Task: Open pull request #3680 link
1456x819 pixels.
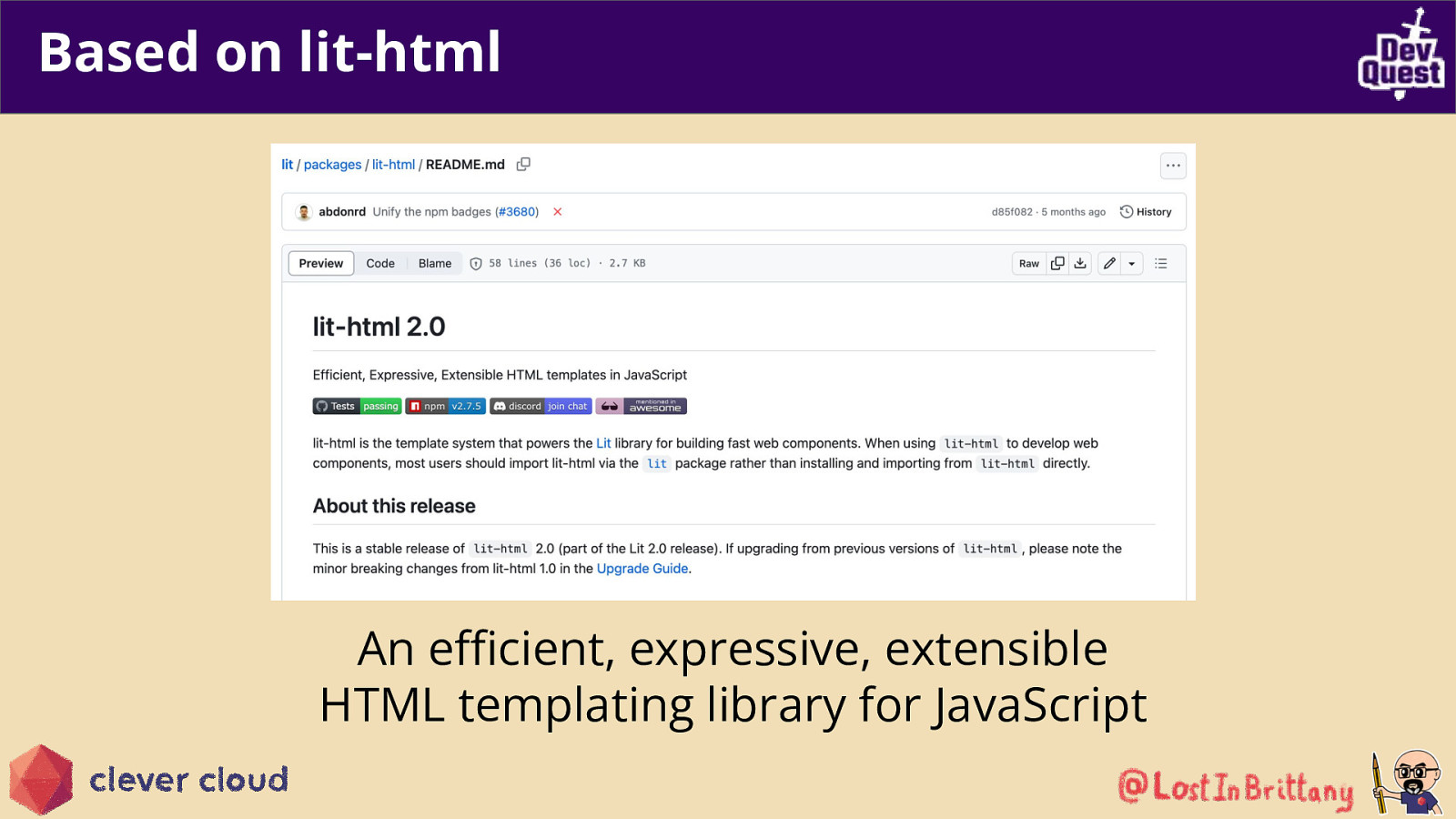Action: [517, 212]
